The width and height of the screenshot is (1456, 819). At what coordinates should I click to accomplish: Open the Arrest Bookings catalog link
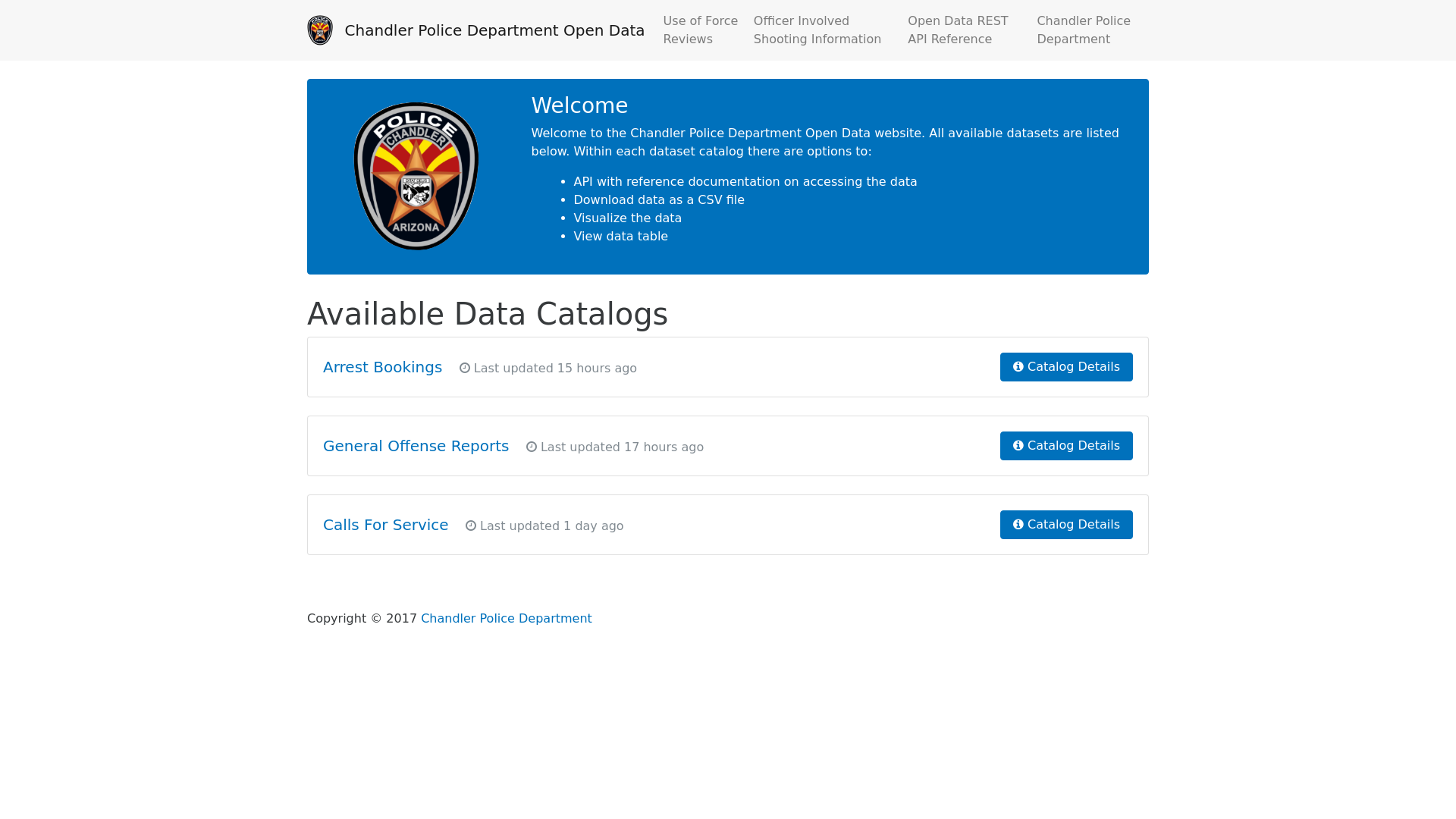[382, 367]
